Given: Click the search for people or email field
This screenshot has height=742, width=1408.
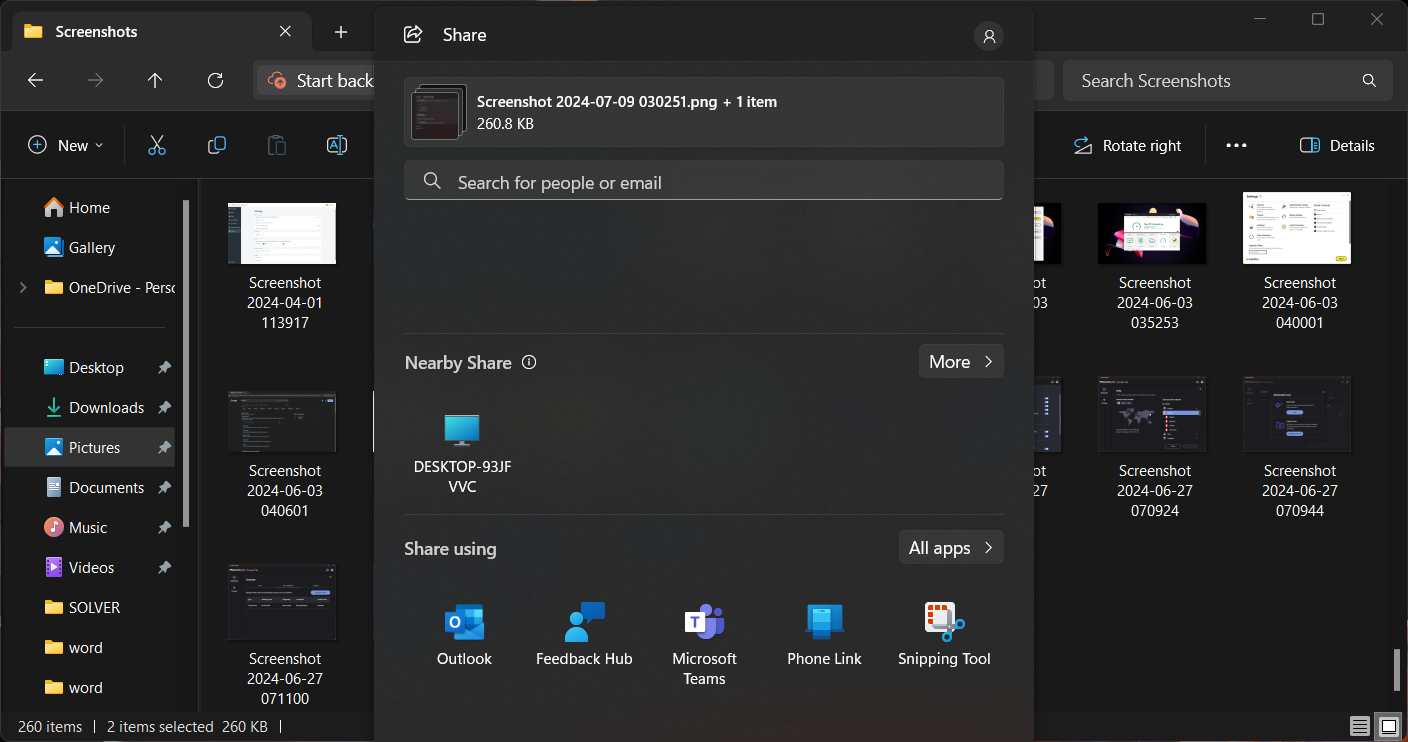Looking at the screenshot, I should [x=703, y=181].
